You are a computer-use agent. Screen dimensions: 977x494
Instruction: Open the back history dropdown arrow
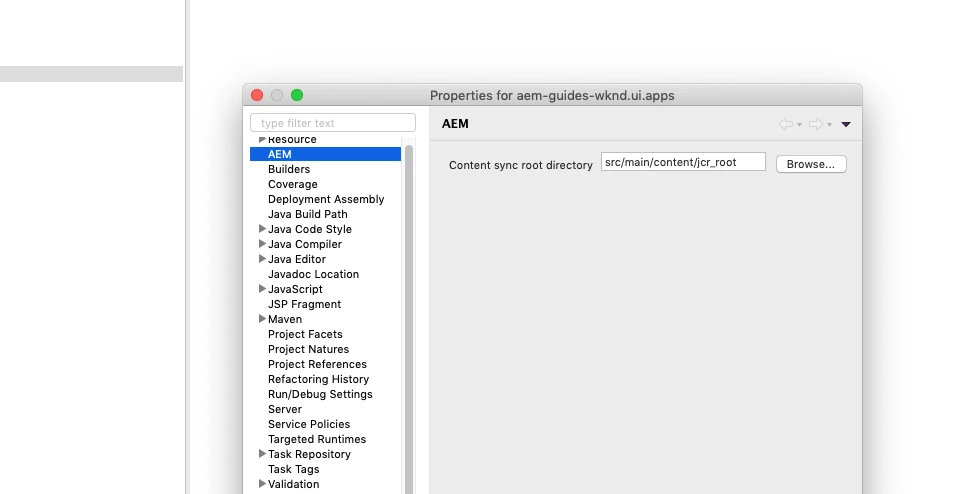tap(799, 125)
